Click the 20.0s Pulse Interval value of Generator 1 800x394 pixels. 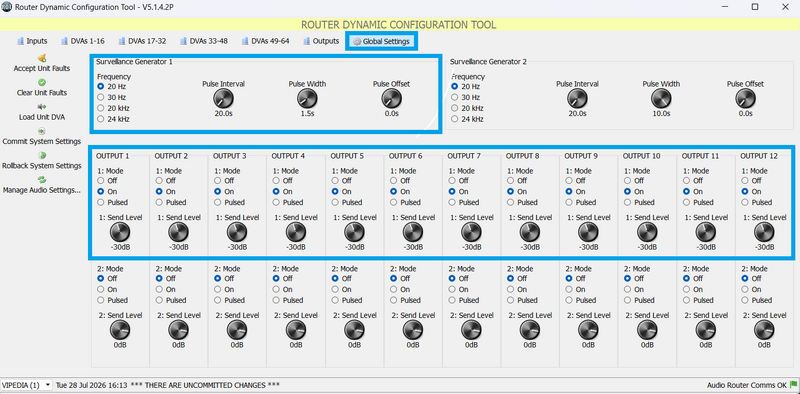click(223, 113)
